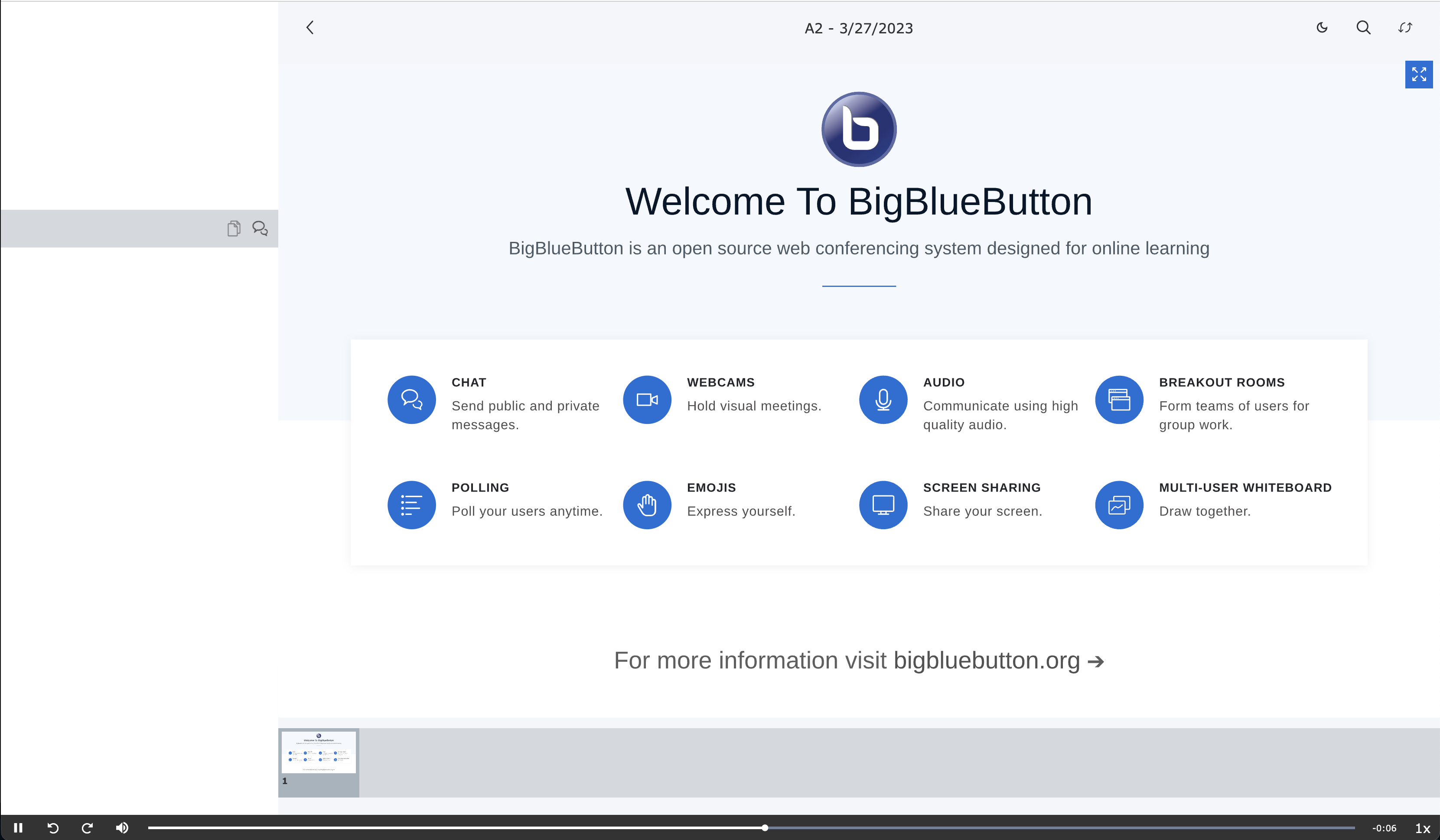Open the chat panel icon

pos(260,228)
